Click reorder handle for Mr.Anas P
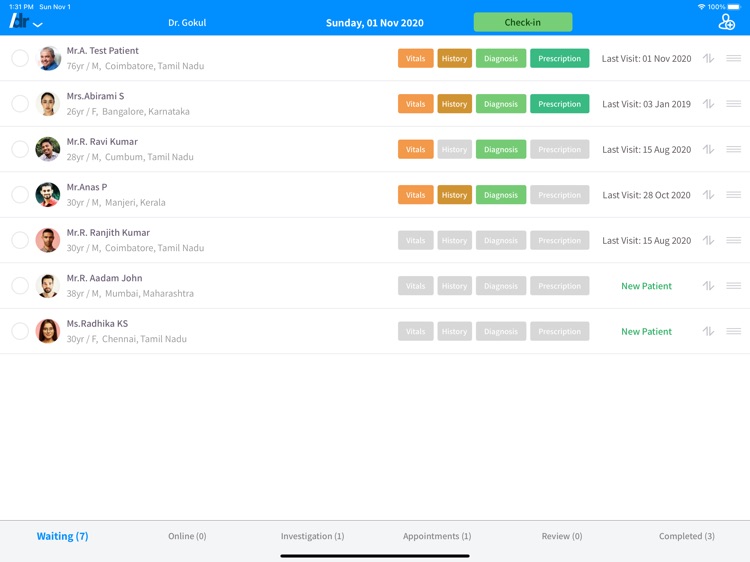This screenshot has height=562, width=750. point(734,195)
